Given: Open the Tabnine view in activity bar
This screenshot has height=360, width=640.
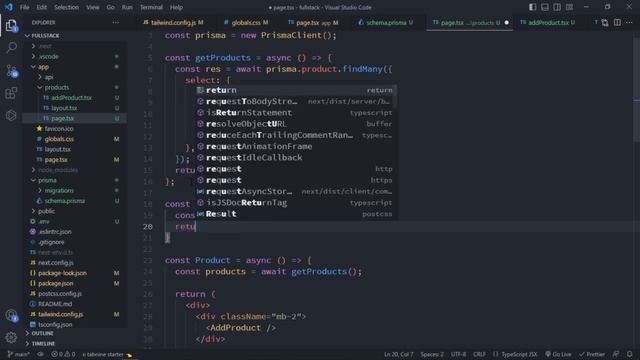Looking at the screenshot, I should click(11, 116).
